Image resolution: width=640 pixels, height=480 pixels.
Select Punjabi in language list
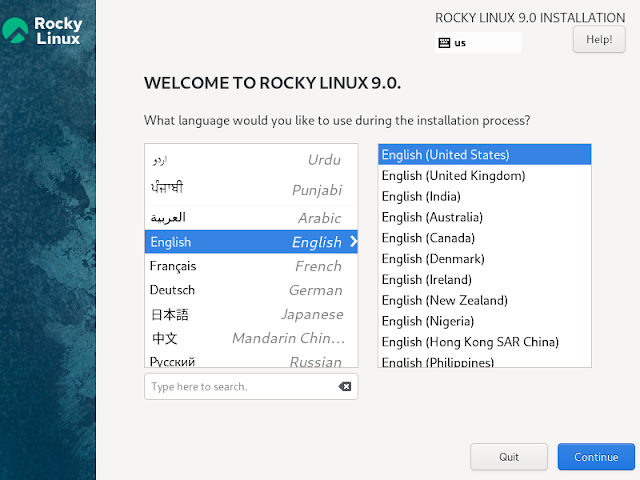pos(251,190)
